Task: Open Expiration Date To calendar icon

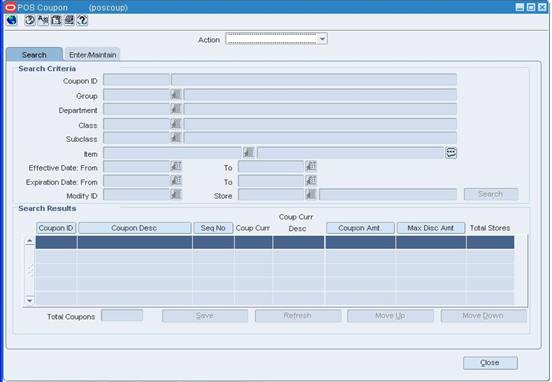Action: (310, 181)
